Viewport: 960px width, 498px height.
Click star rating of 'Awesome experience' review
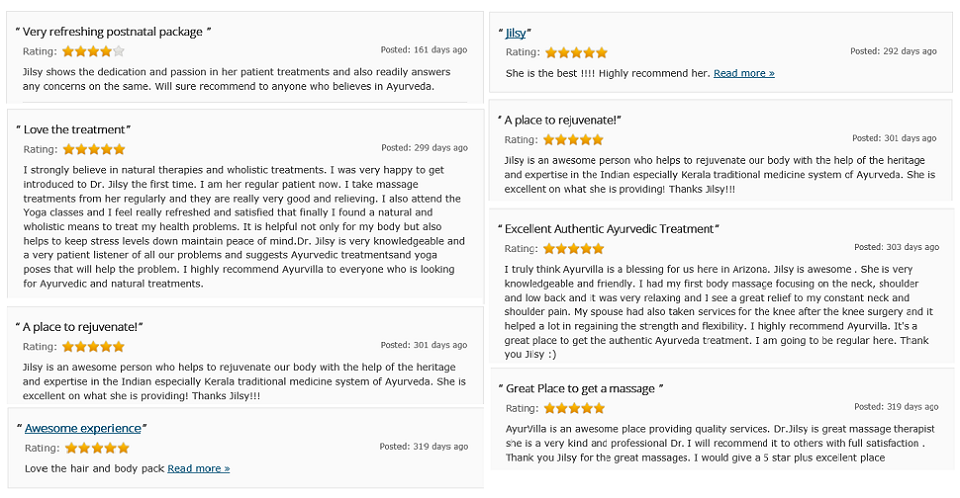click(97, 448)
